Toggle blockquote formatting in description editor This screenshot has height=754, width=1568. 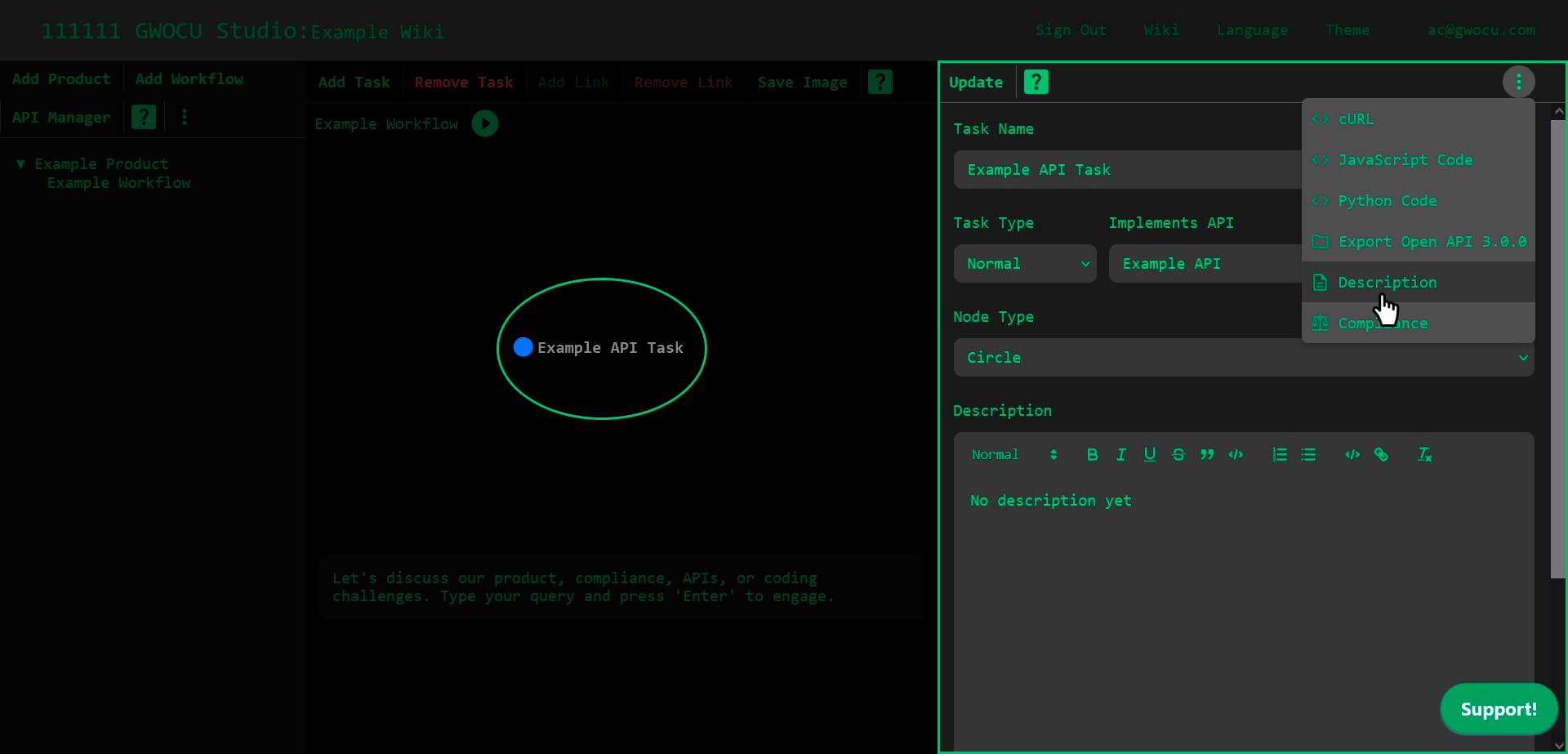pyautogui.click(x=1207, y=454)
